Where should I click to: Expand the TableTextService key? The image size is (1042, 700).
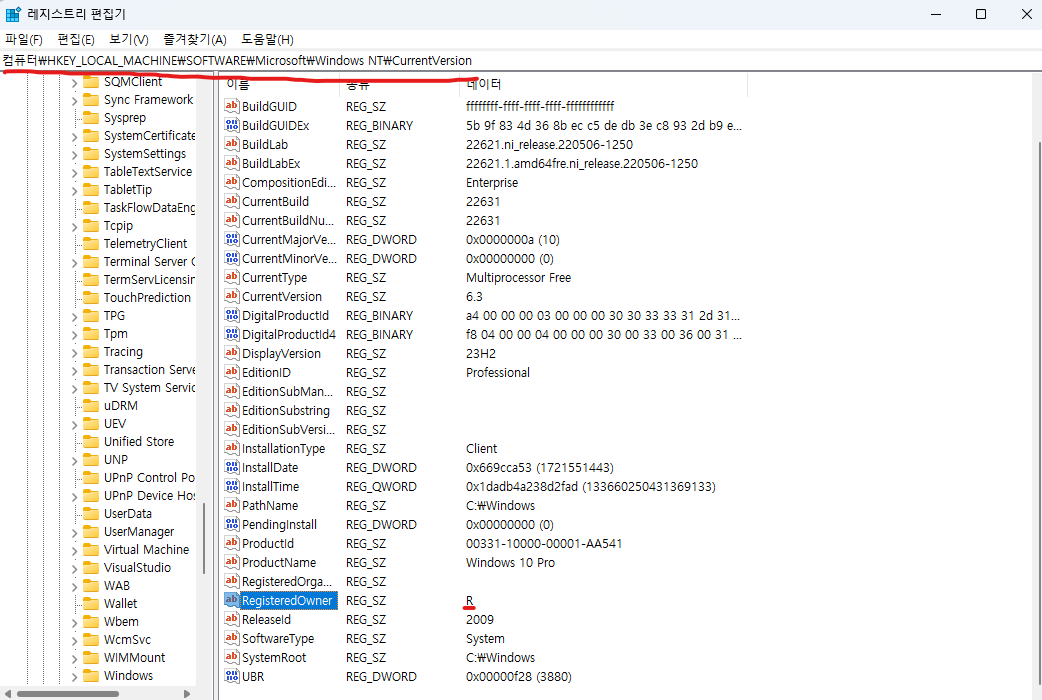[74, 173]
